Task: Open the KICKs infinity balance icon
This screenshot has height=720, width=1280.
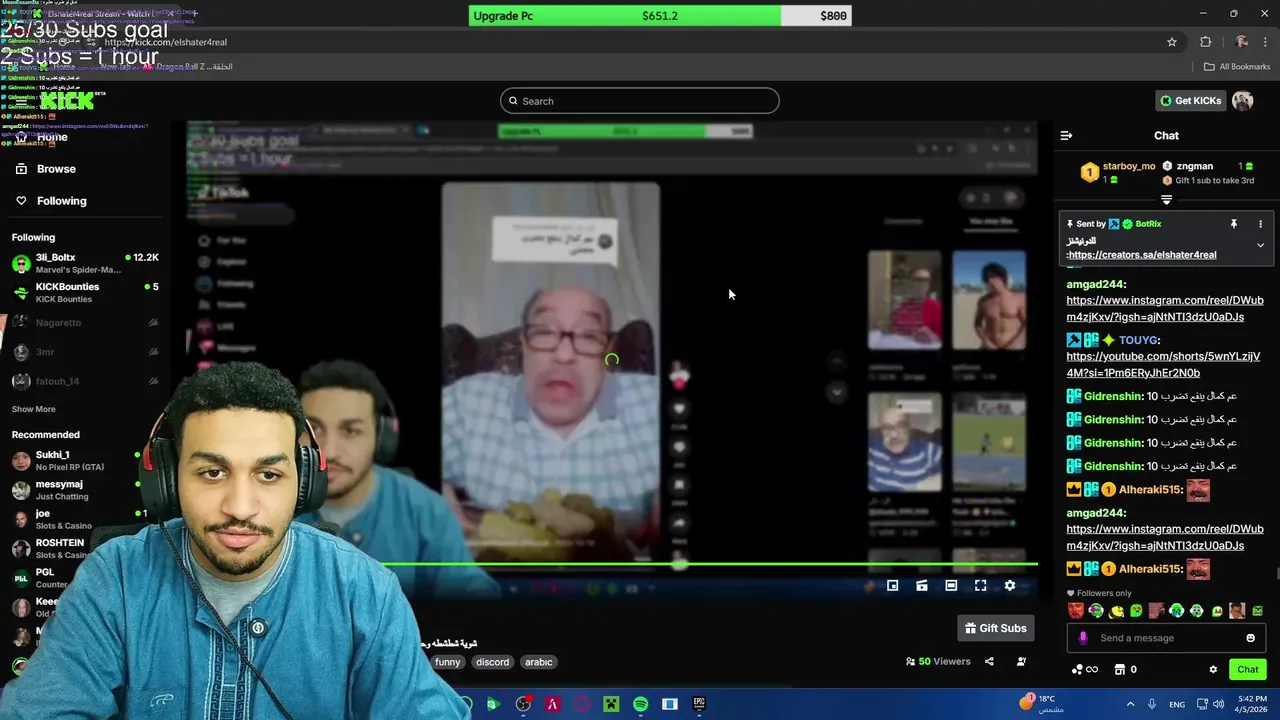Action: (1085, 669)
